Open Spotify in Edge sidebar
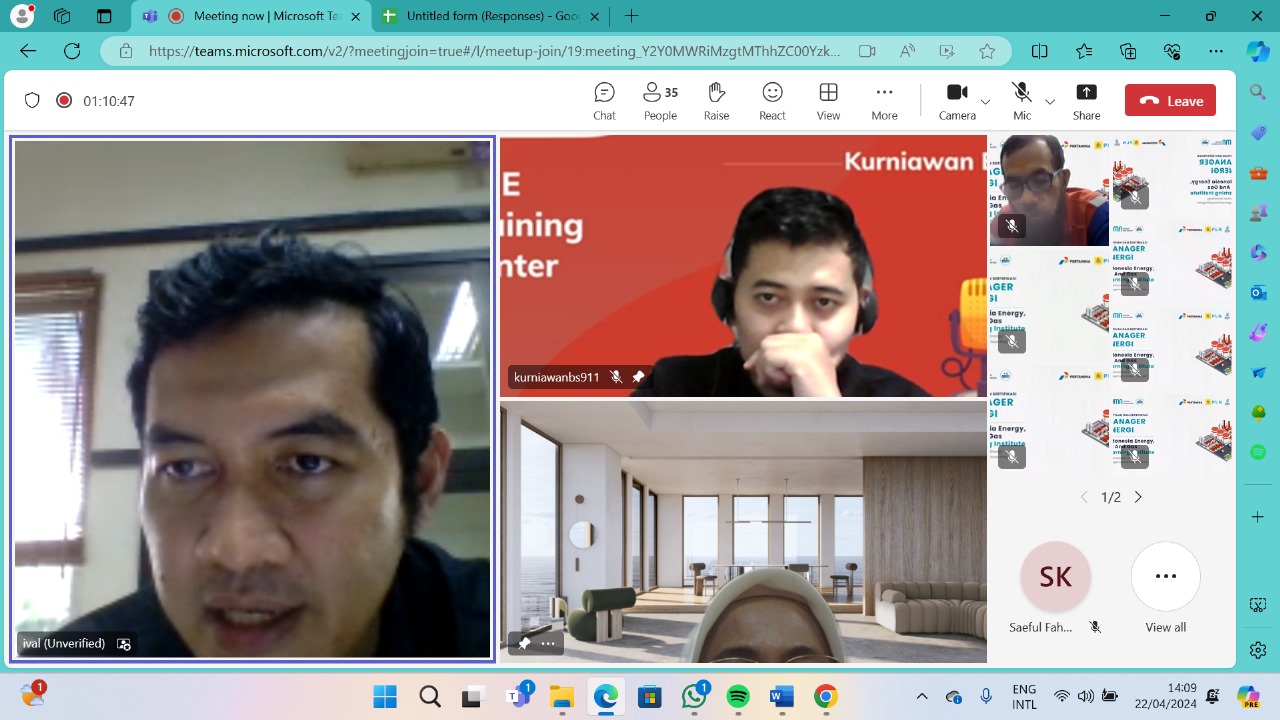This screenshot has height=720, width=1280. tap(1258, 452)
